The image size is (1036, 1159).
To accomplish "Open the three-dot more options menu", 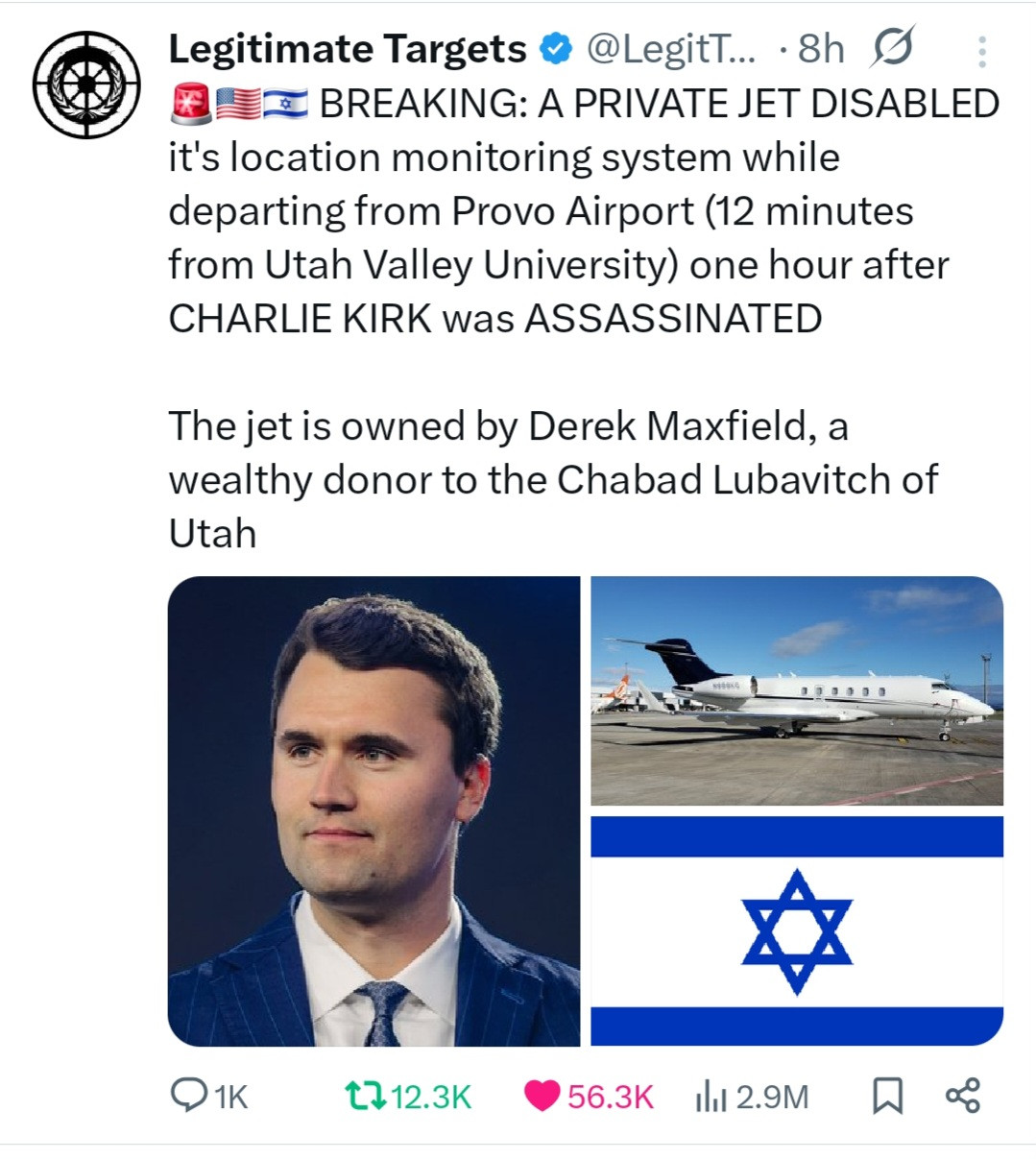I will point(981,52).
